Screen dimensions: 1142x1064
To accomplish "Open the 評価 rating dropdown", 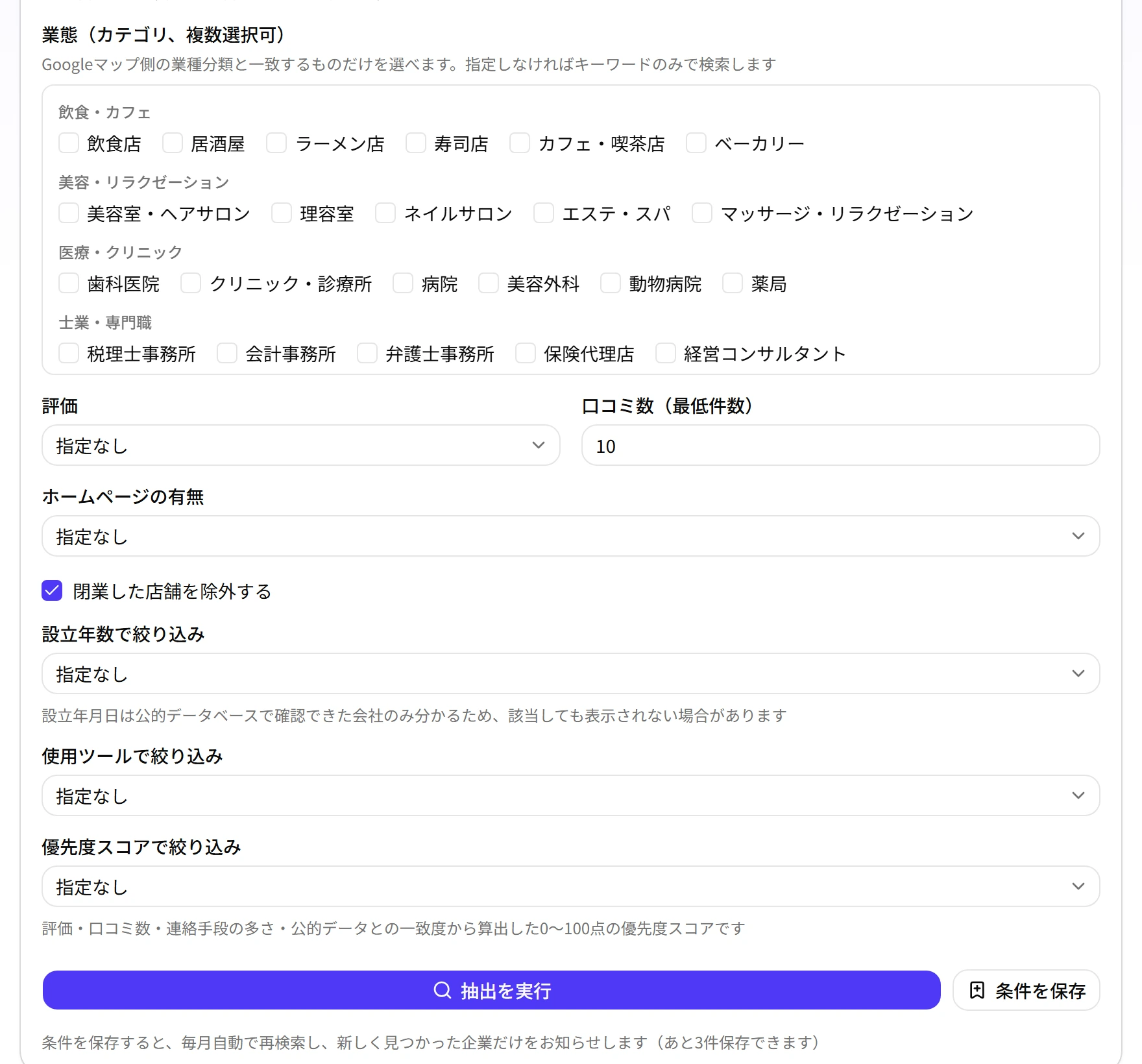I will point(301,445).
